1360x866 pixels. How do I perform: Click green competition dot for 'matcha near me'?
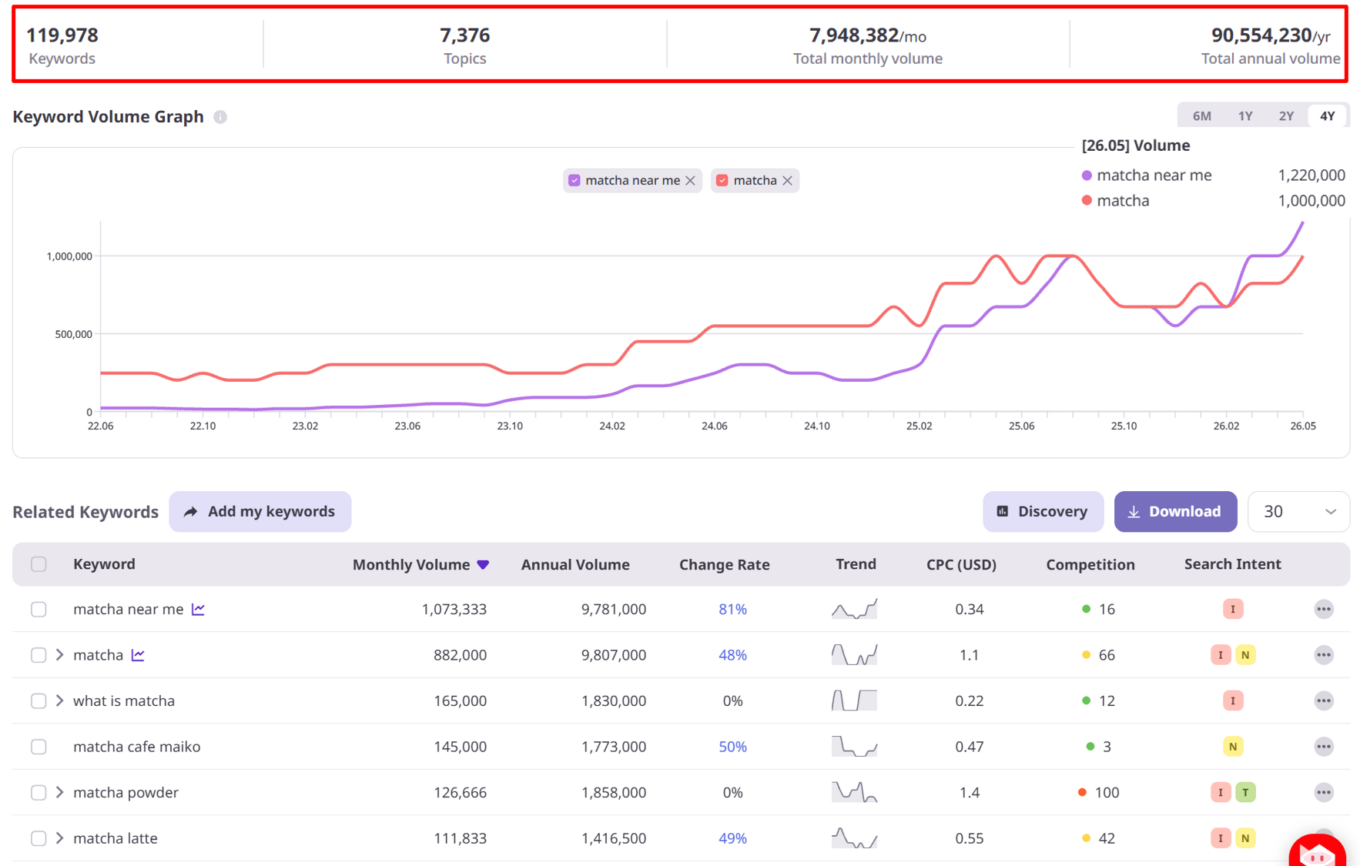coord(1086,609)
